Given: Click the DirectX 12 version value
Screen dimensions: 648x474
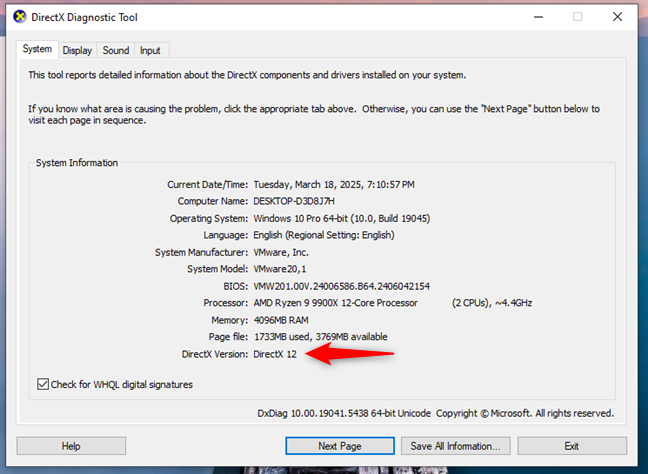Looking at the screenshot, I should pyautogui.click(x=275, y=354).
